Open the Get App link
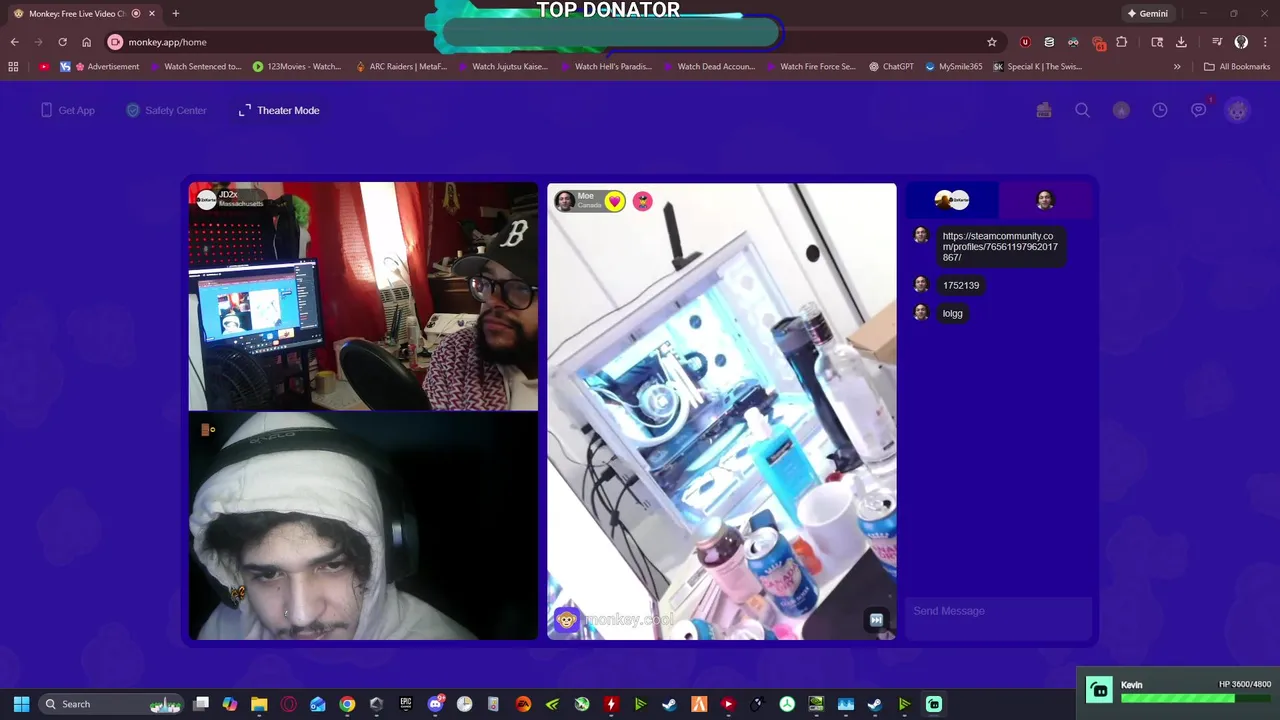The image size is (1280, 720). (x=67, y=110)
